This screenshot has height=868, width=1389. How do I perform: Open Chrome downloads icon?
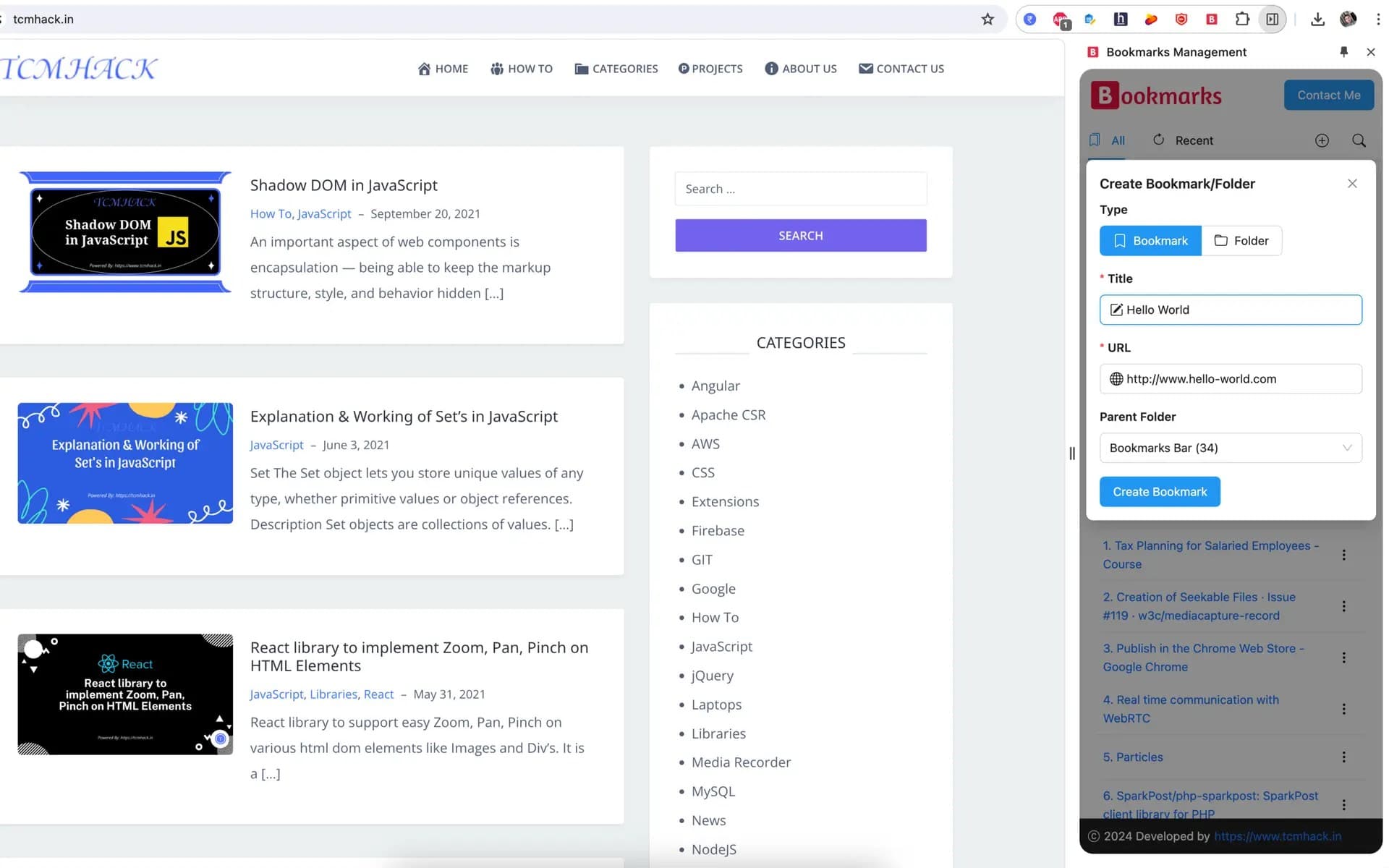click(x=1317, y=20)
